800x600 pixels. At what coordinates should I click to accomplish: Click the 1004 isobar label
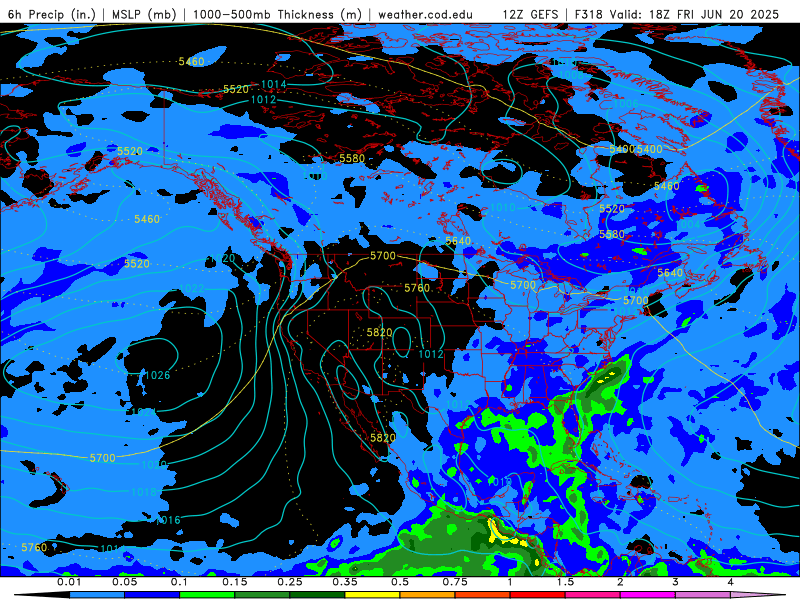point(689,224)
